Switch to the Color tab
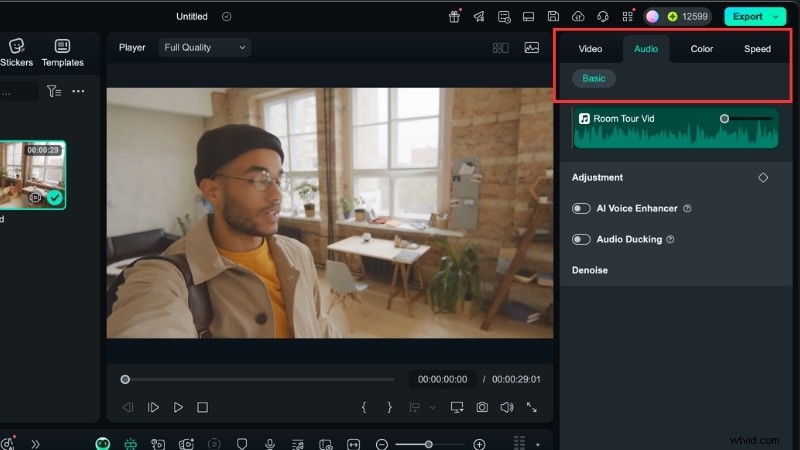Viewport: 800px width, 450px height. (x=702, y=49)
